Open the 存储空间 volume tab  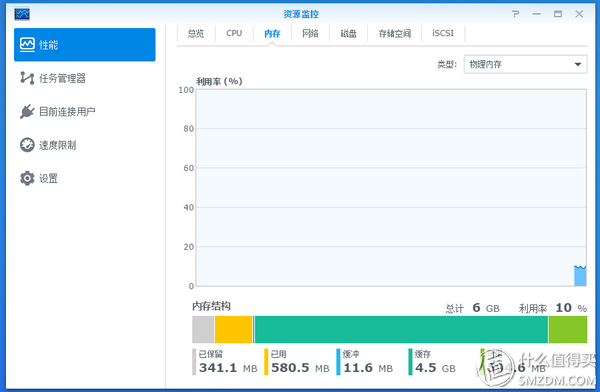click(x=395, y=33)
